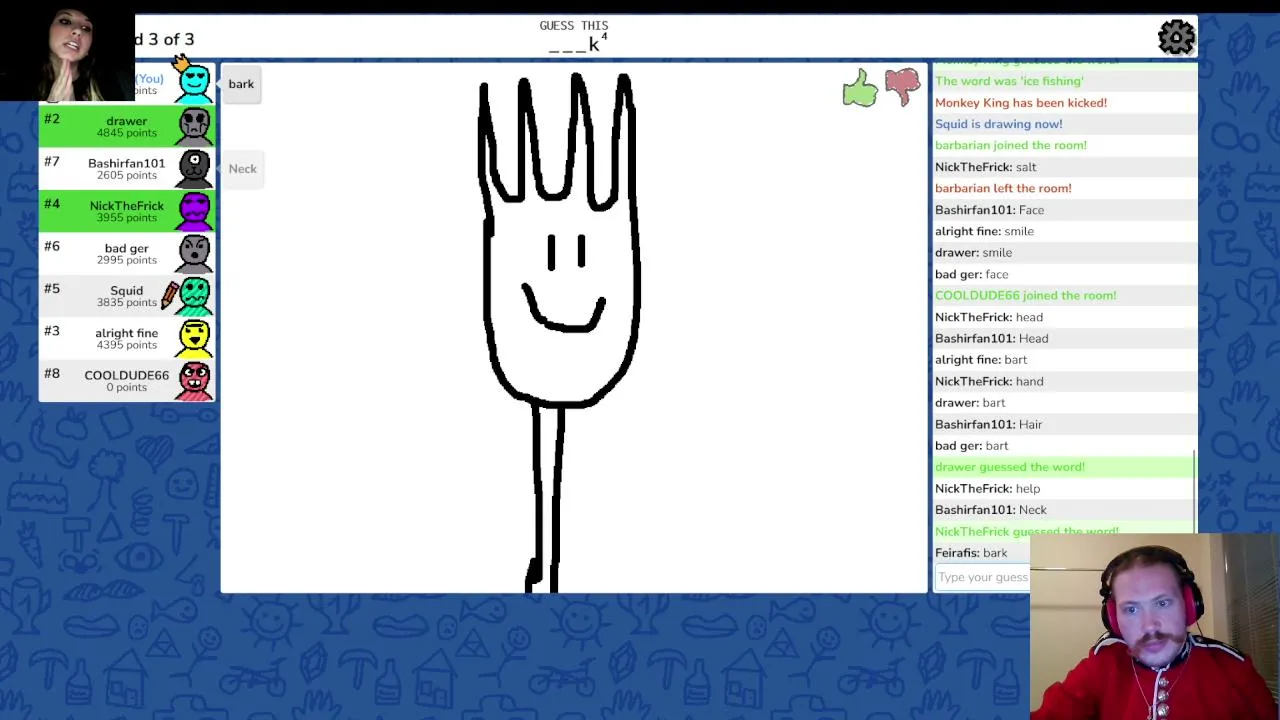Select NickTheFrick's purple avatar

[194, 211]
